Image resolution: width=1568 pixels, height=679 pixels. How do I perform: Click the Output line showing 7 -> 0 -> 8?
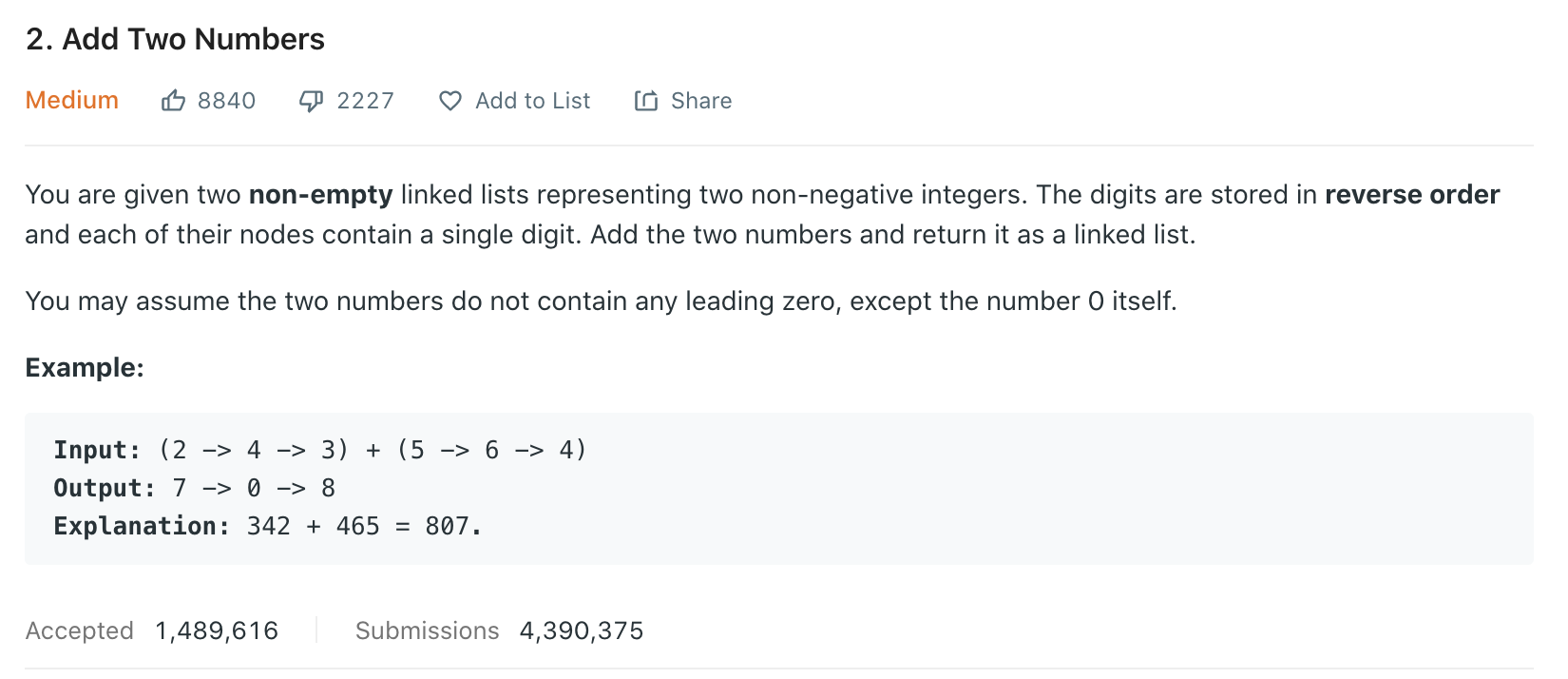point(195,488)
